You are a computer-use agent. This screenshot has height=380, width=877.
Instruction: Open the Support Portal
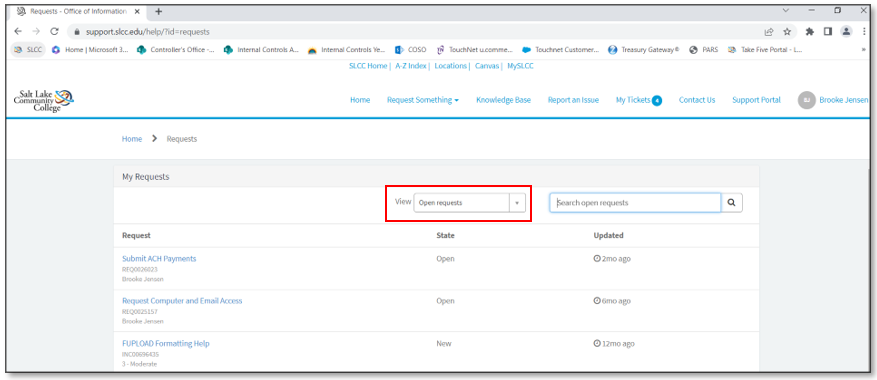coord(756,100)
